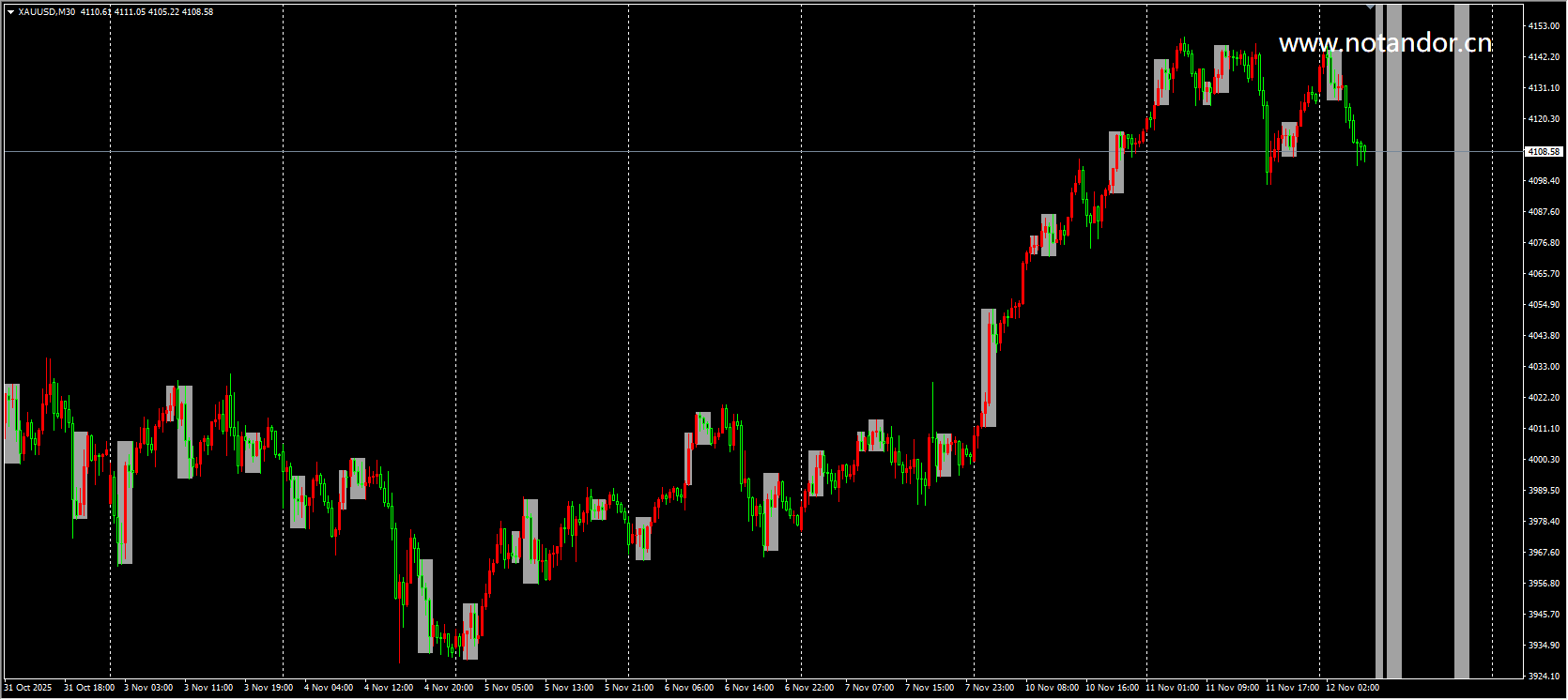Select the 5 Nov 05:00 time label
Screen dimensions: 1568x700
coord(509,688)
